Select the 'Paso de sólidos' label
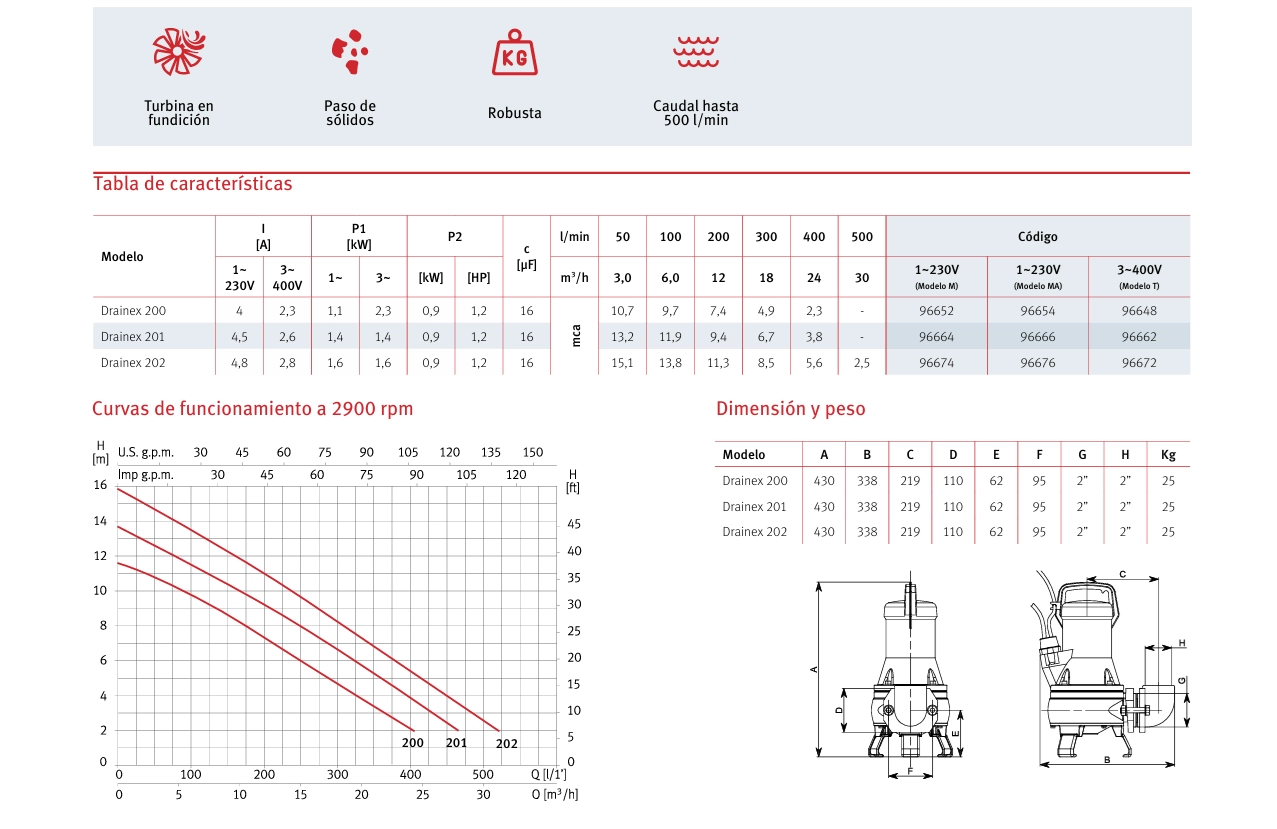The width and height of the screenshot is (1277, 829). click(x=350, y=113)
